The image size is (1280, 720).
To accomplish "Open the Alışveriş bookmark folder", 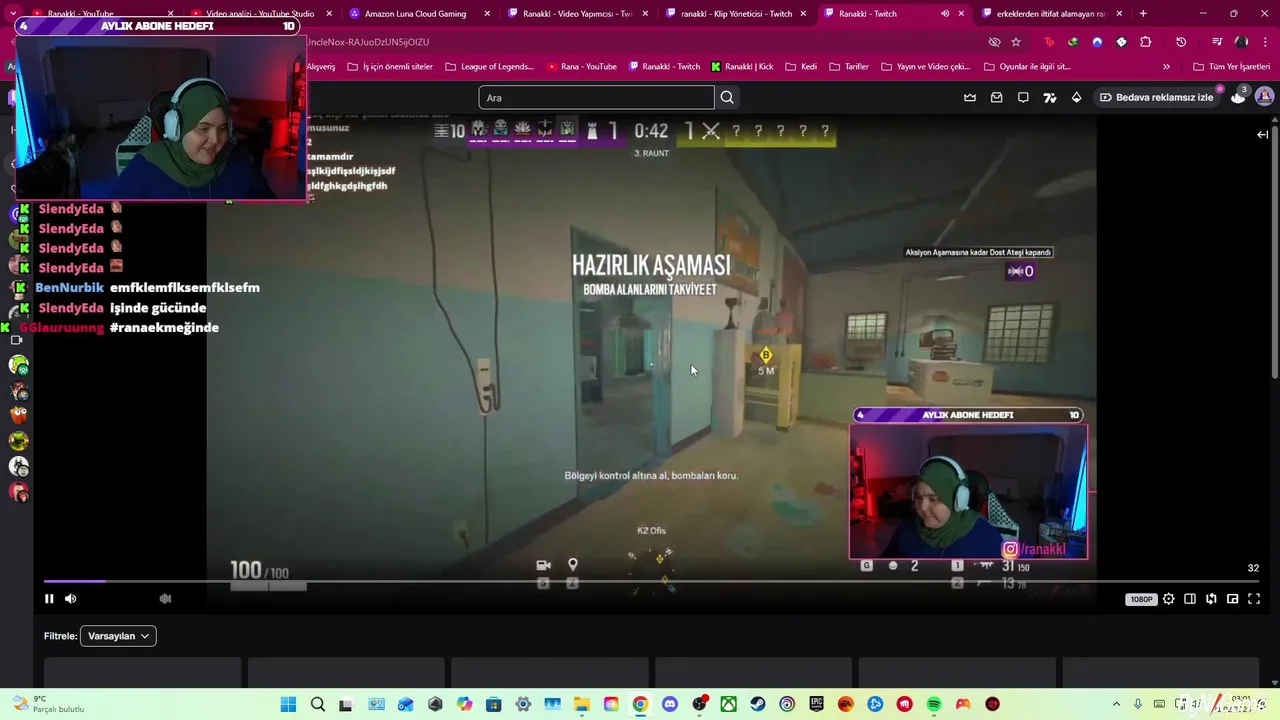I will point(320,66).
